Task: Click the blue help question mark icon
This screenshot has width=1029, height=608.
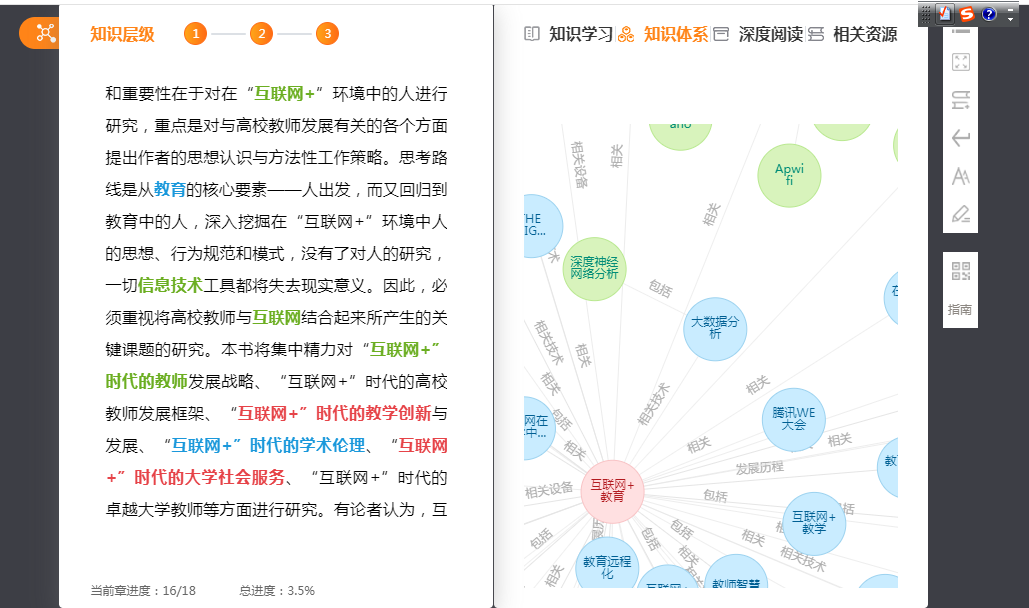Action: (988, 13)
